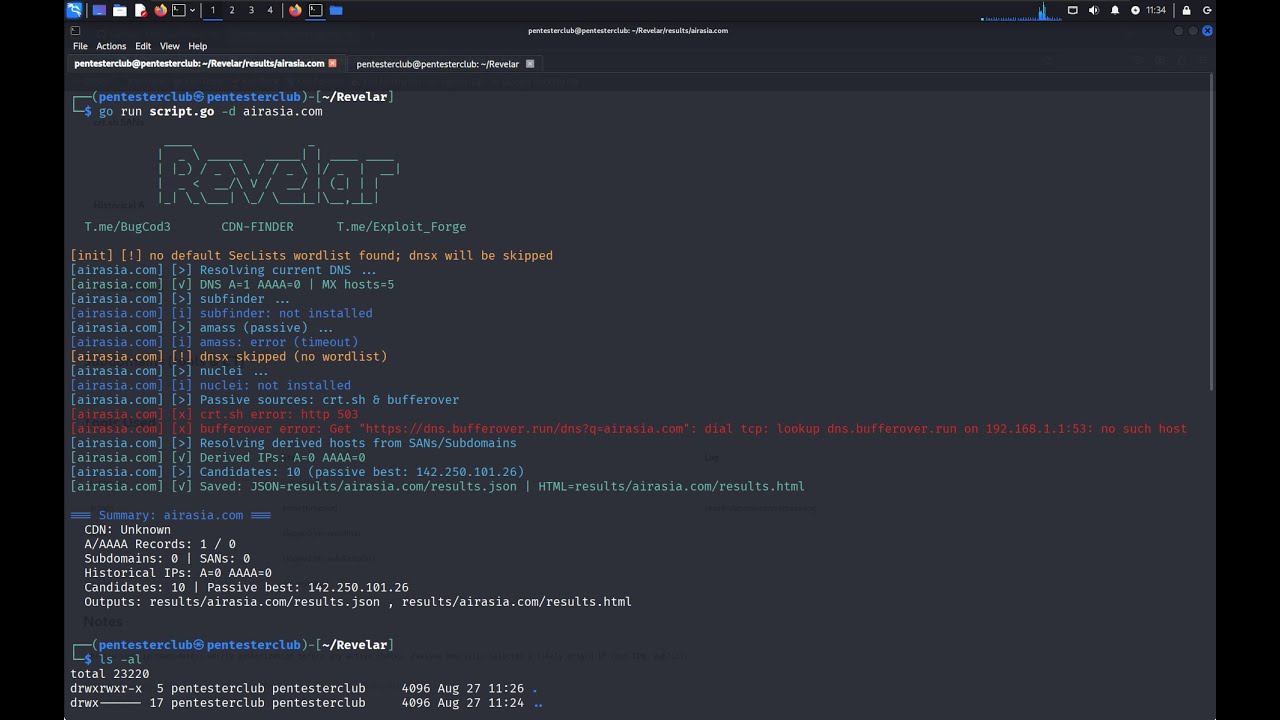Screen dimensions: 1280x720
Task: Focus the running Firefox window task button
Action: point(295,10)
